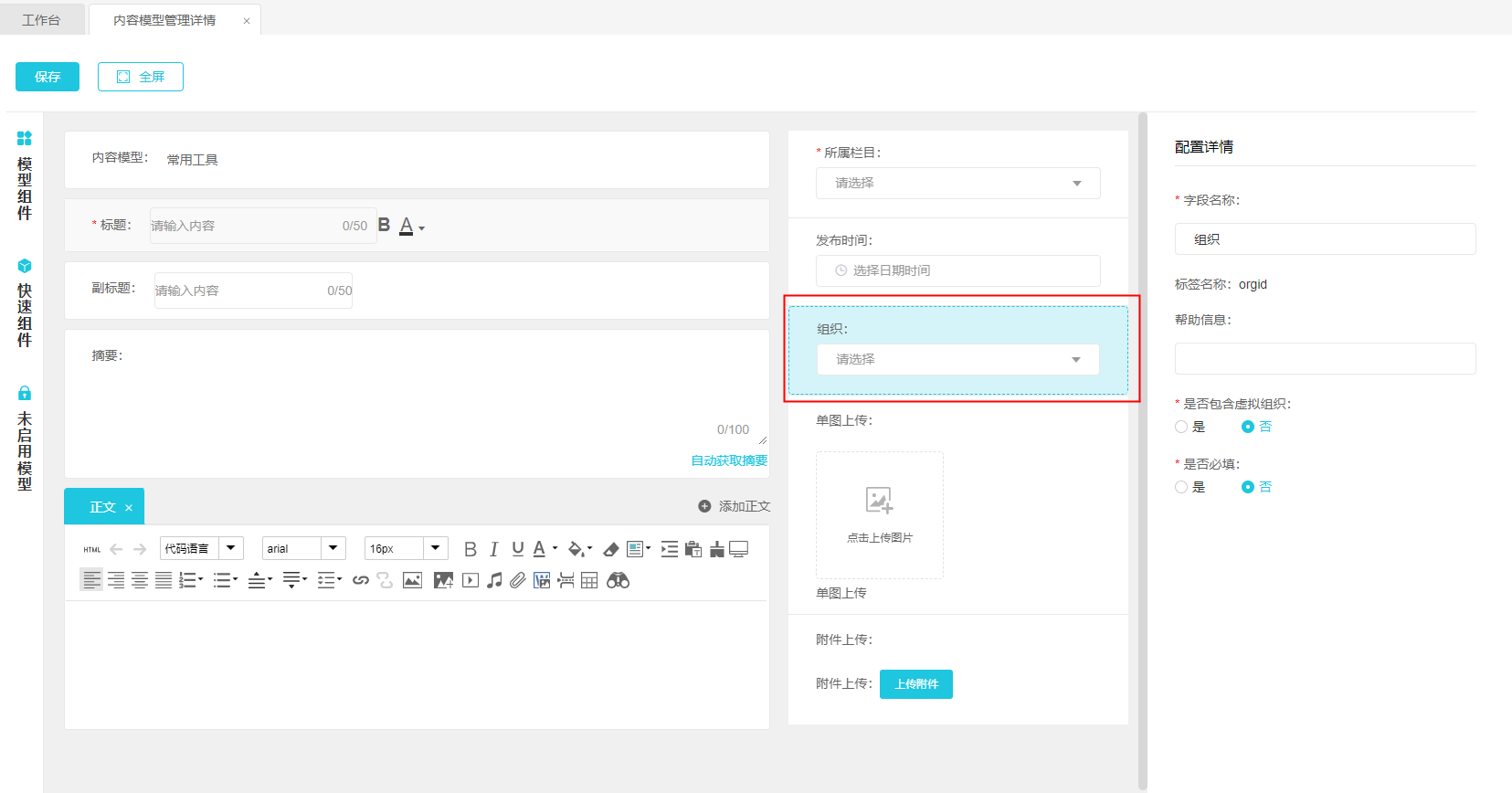Image resolution: width=1512 pixels, height=793 pixels.
Task: Activate the format painter brush icon
Action: click(717, 549)
